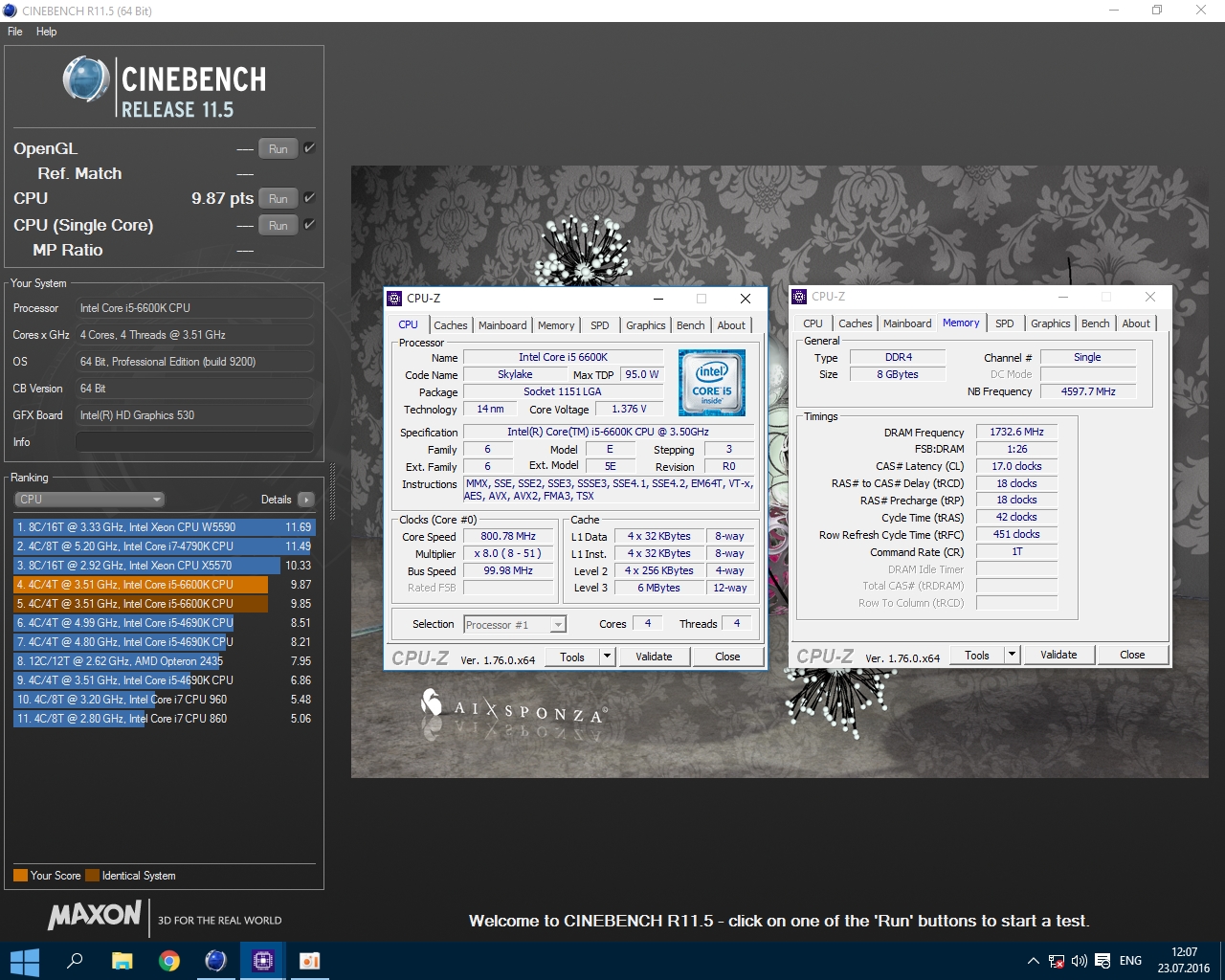Viewport: 1225px width, 980px height.
Task: Click CPU-Z title bar icon of CPU window
Action: click(x=394, y=299)
